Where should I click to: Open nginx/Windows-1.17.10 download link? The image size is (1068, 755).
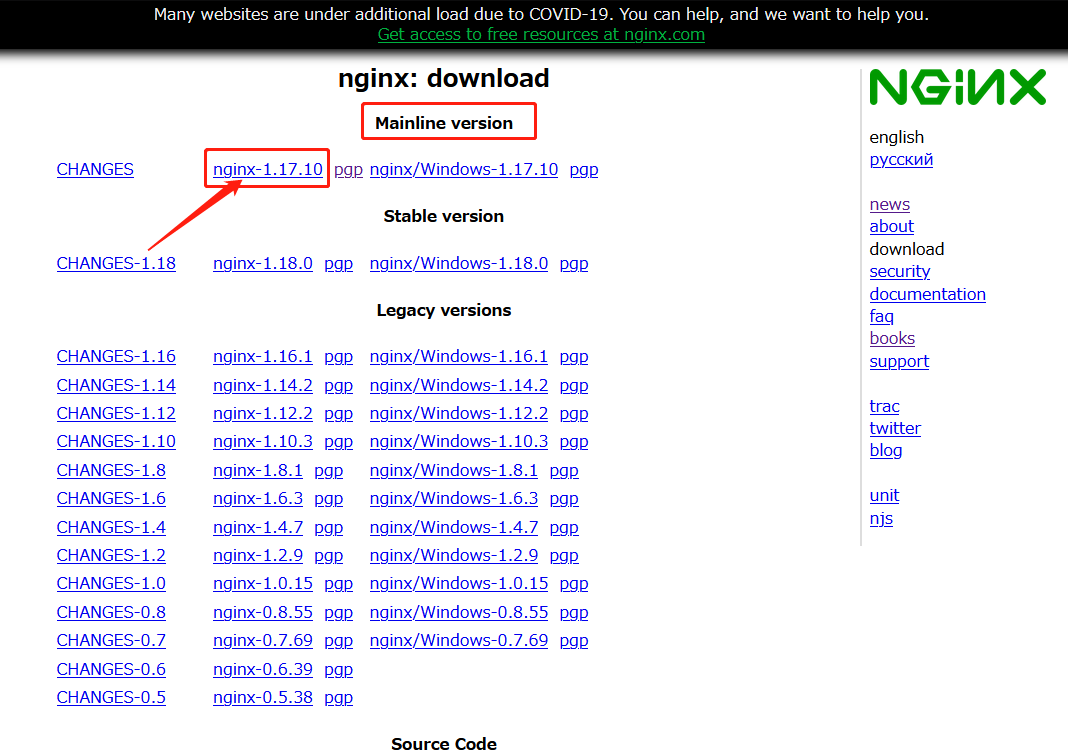[463, 170]
